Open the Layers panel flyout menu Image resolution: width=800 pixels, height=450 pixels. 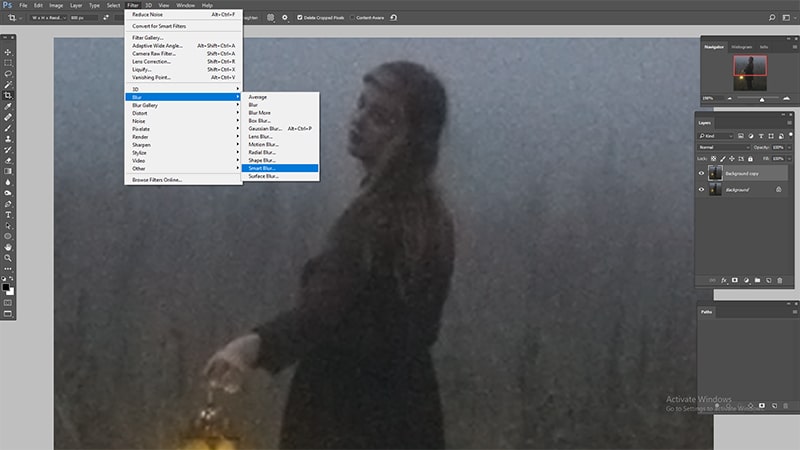(x=789, y=122)
